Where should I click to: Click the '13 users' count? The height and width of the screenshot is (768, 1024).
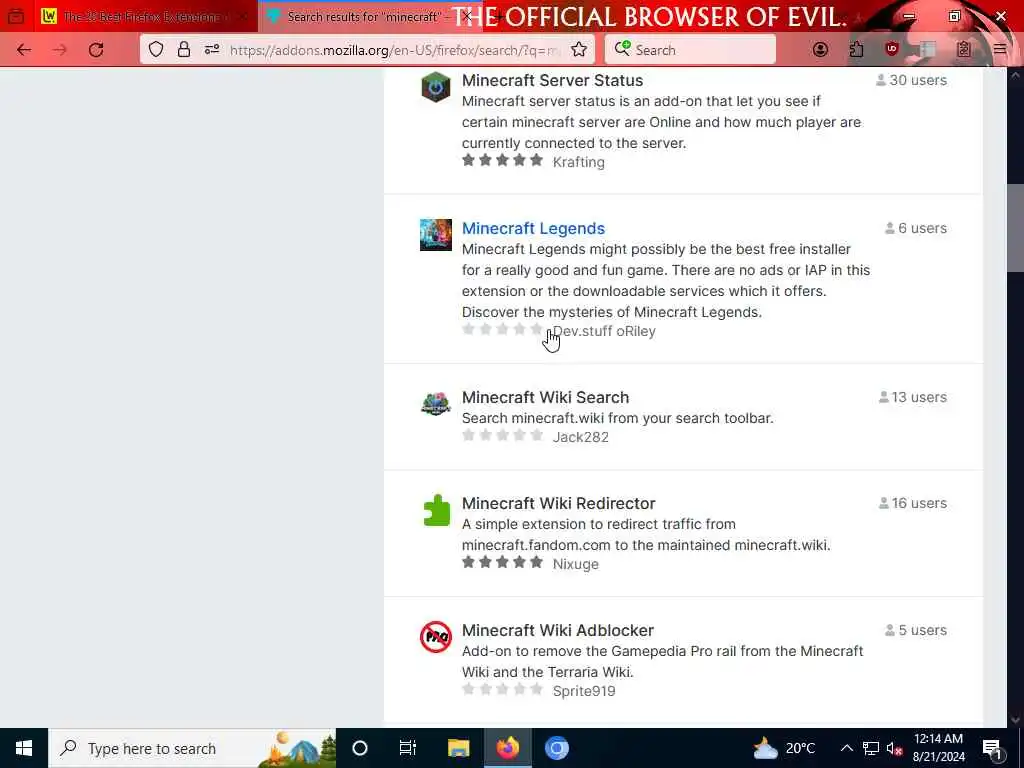(x=912, y=397)
